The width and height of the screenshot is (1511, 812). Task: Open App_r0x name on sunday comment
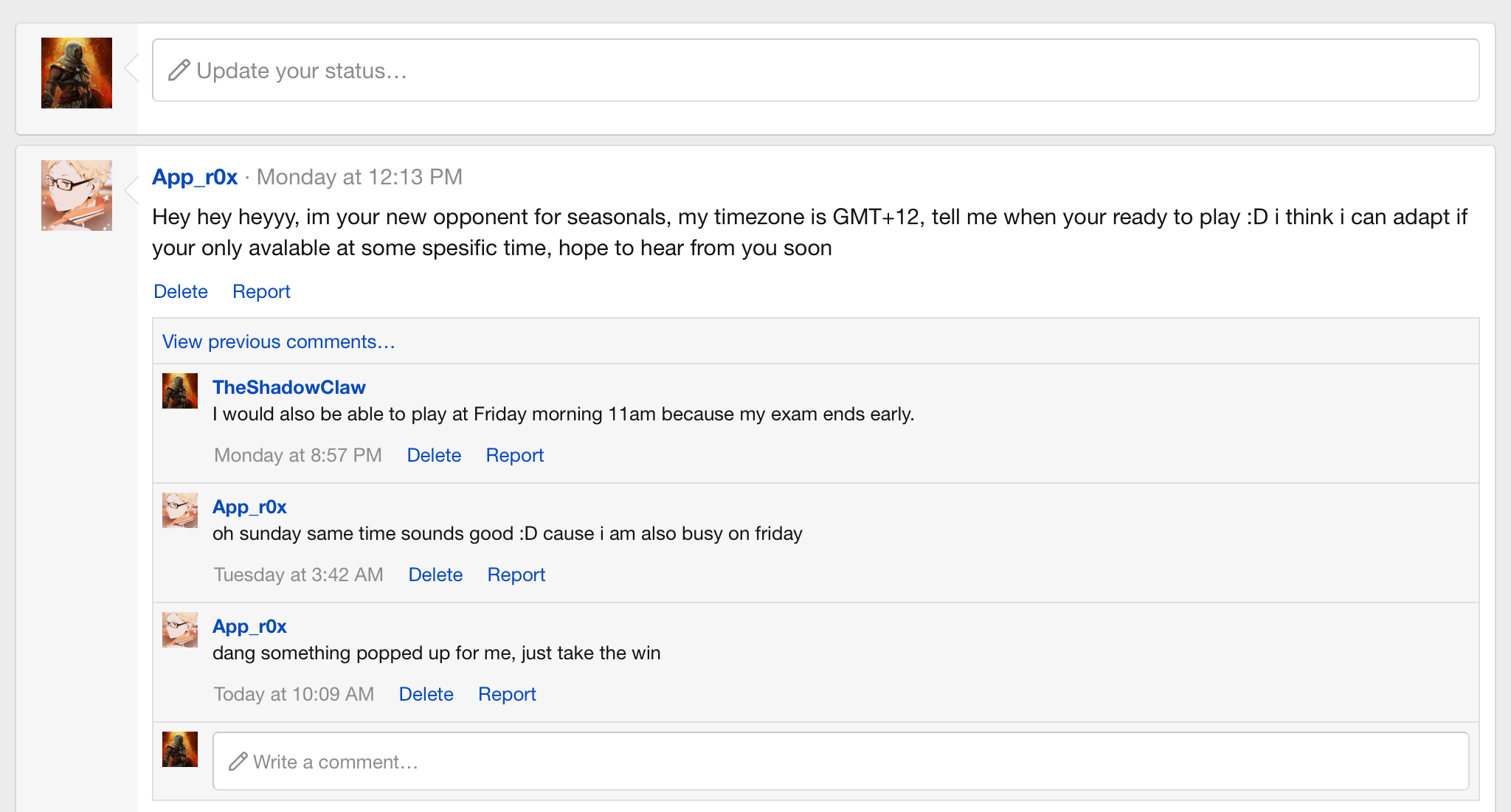tap(249, 507)
